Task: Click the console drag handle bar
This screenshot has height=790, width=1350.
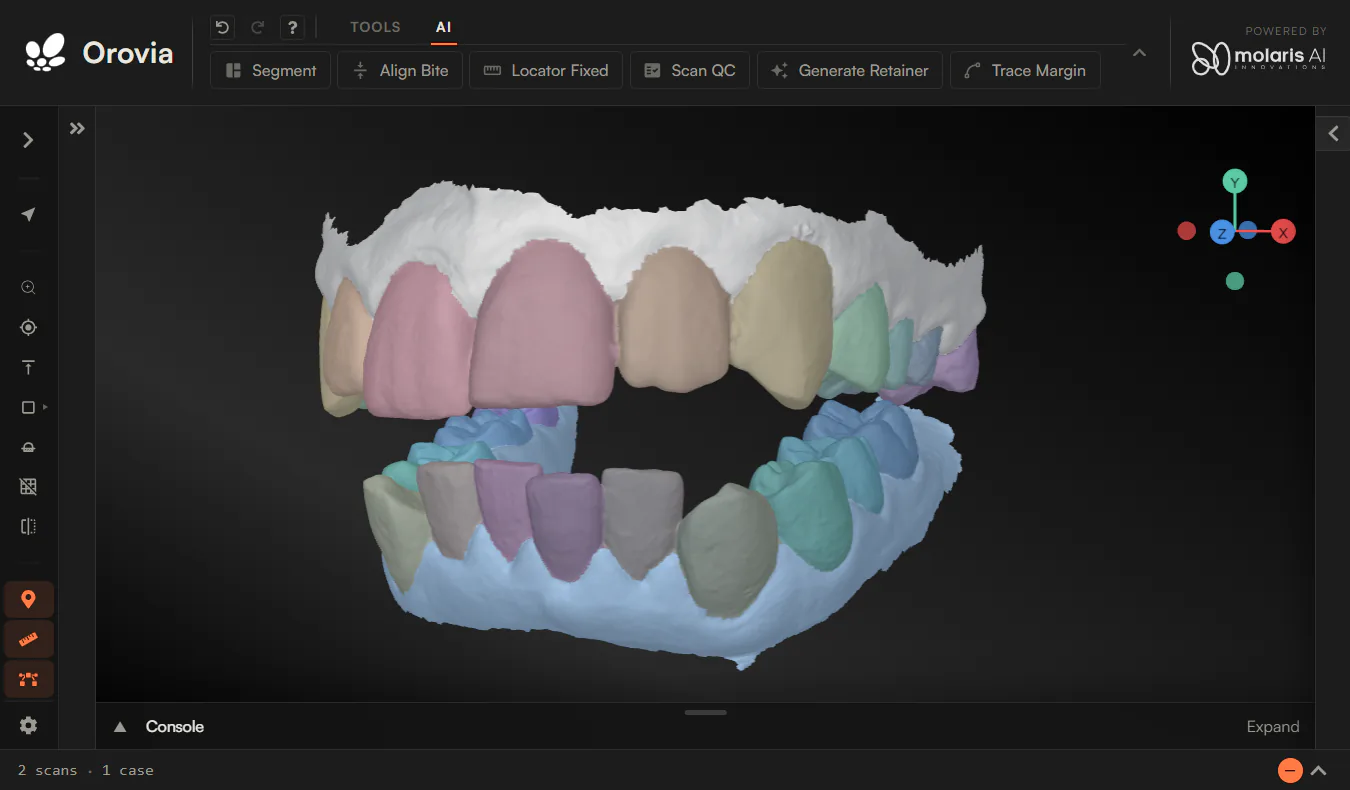Action: click(706, 712)
